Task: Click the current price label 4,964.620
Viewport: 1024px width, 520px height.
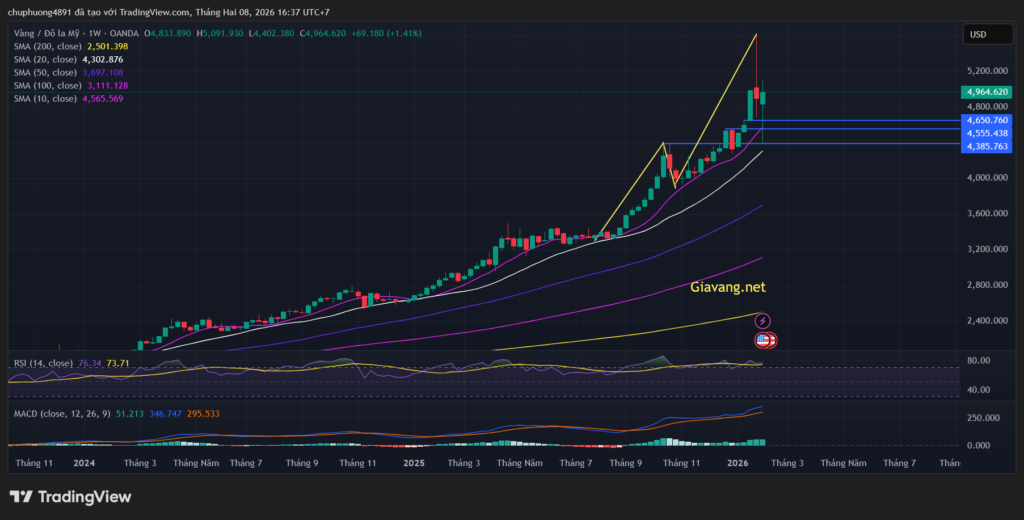Action: [985, 92]
